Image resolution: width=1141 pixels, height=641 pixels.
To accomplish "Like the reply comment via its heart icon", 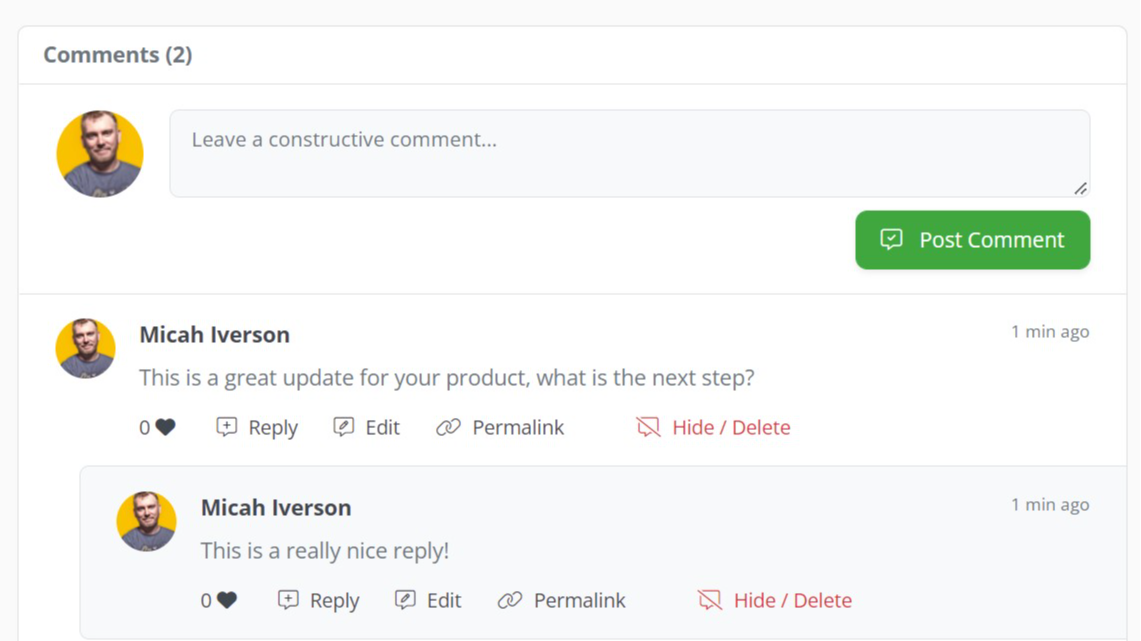I will pyautogui.click(x=227, y=601).
